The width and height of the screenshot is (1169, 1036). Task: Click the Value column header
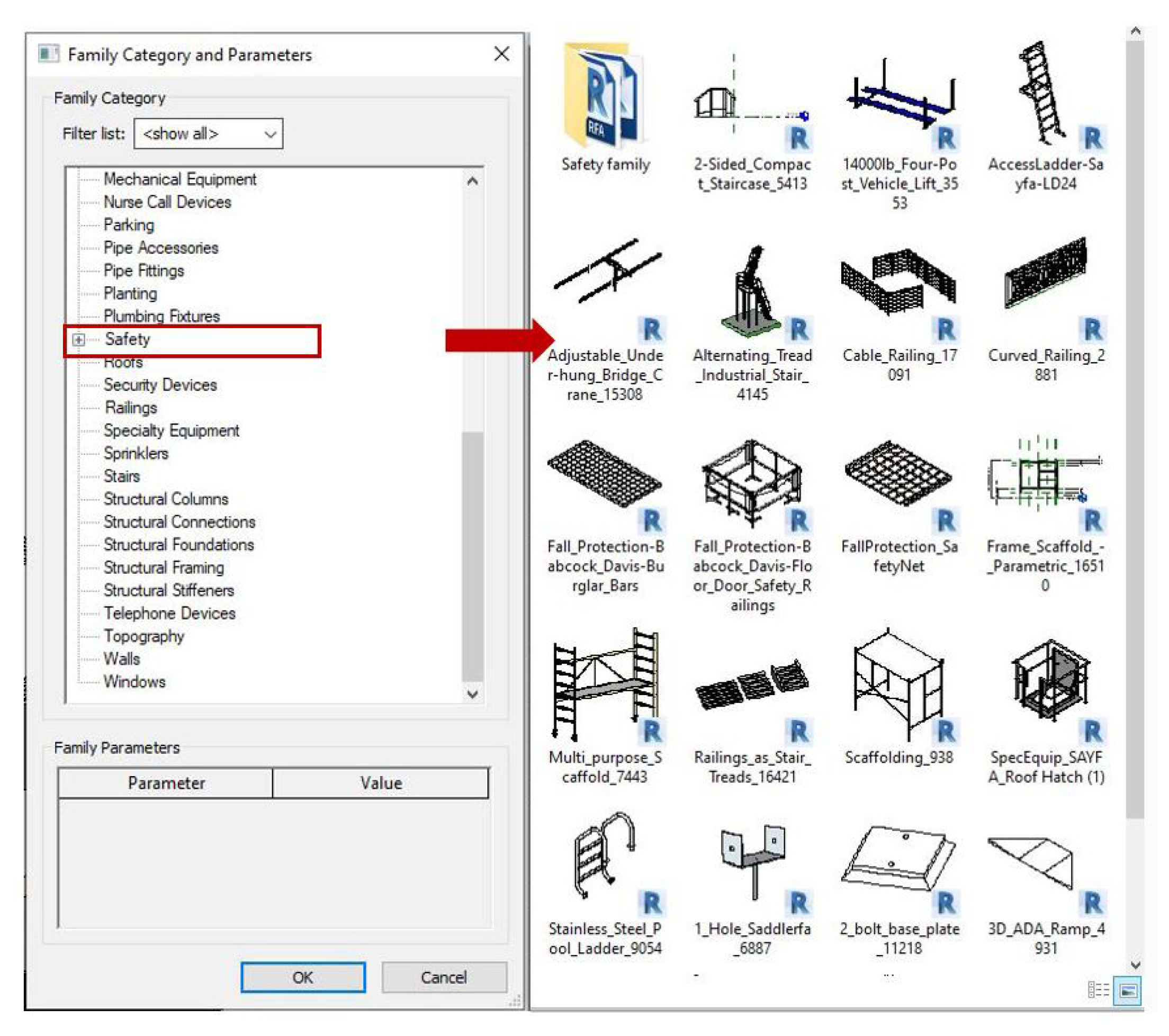point(380,783)
